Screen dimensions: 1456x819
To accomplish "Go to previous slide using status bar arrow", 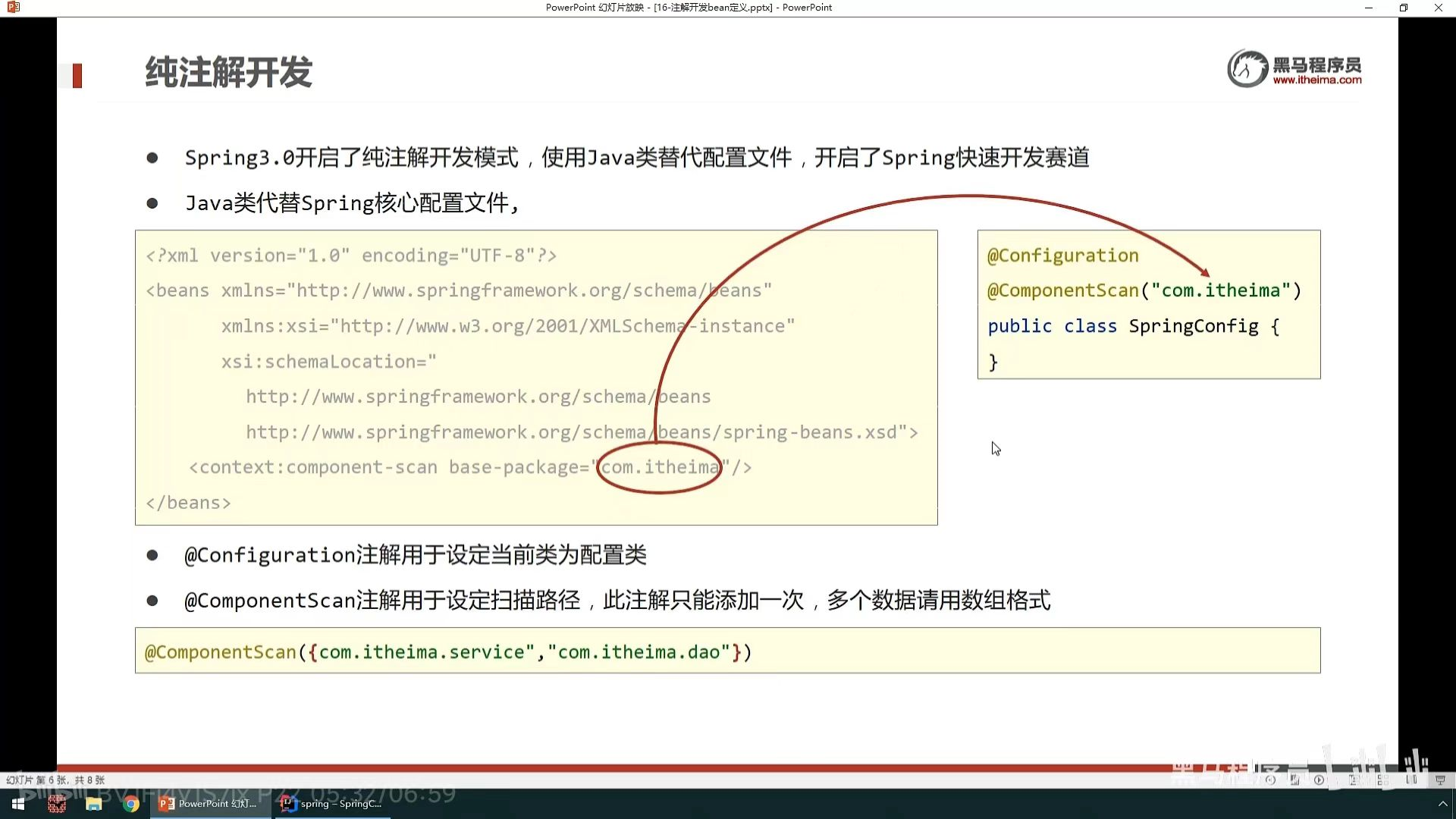I will pyautogui.click(x=1270, y=780).
